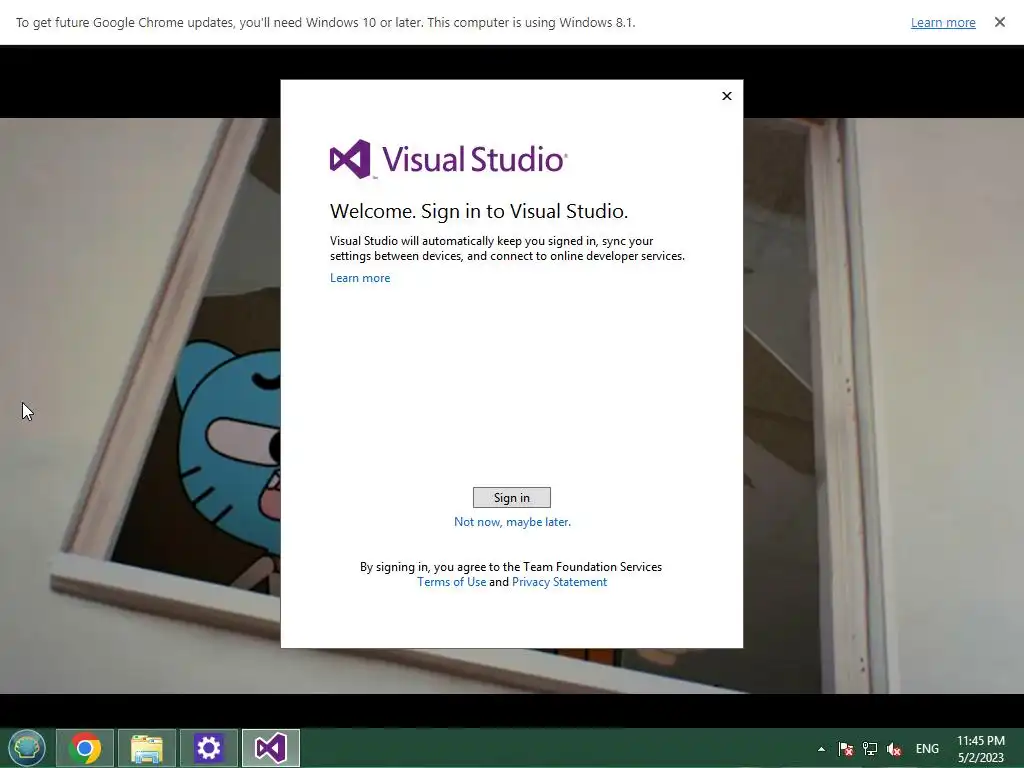Close the Visual Studio sign-in dialog
Viewport: 1024px width, 768px height.
click(726, 96)
